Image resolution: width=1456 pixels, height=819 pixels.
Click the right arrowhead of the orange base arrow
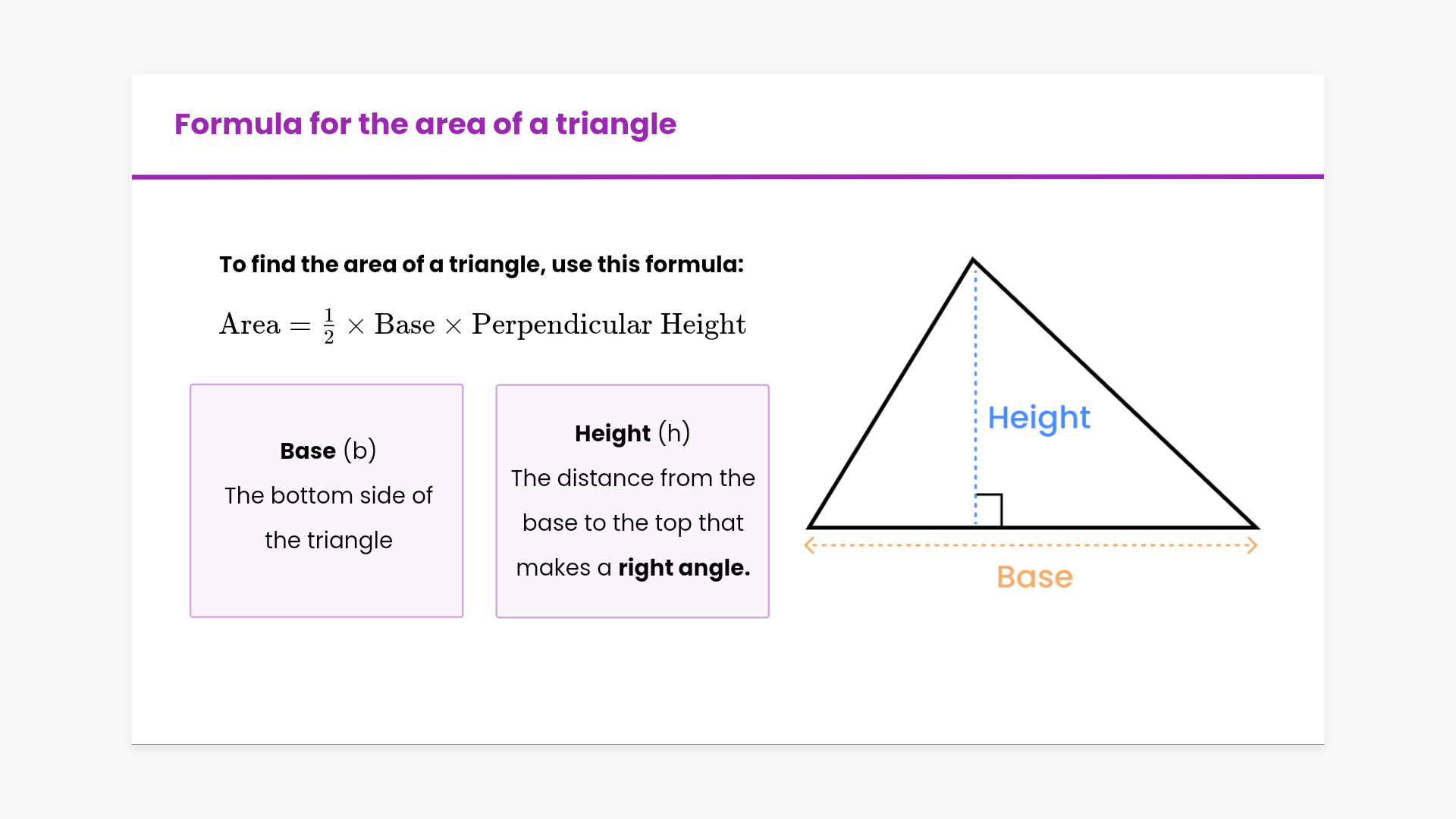(1252, 545)
